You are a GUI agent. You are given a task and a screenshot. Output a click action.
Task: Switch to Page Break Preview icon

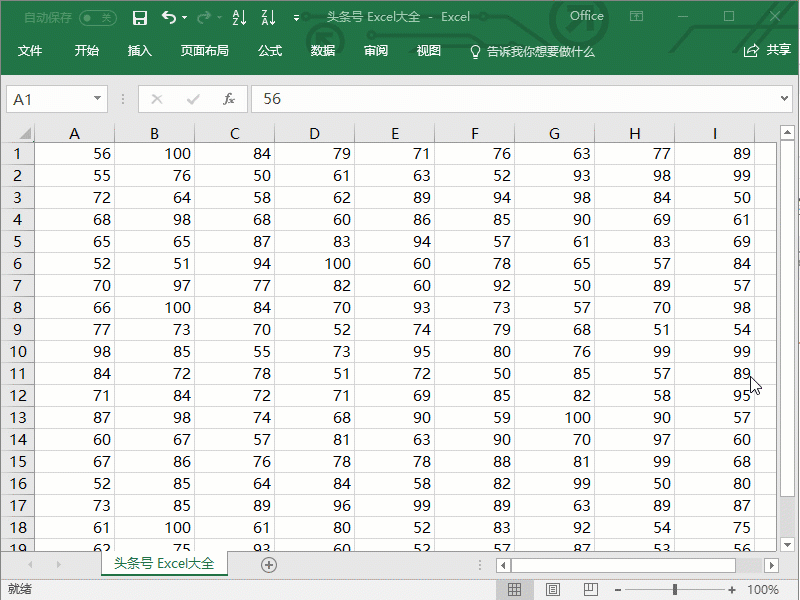590,589
